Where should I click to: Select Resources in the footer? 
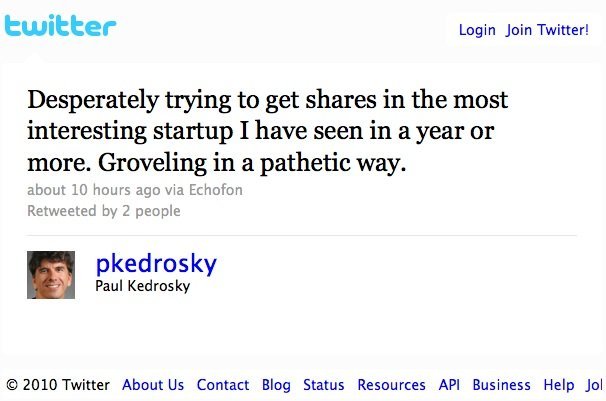click(391, 385)
